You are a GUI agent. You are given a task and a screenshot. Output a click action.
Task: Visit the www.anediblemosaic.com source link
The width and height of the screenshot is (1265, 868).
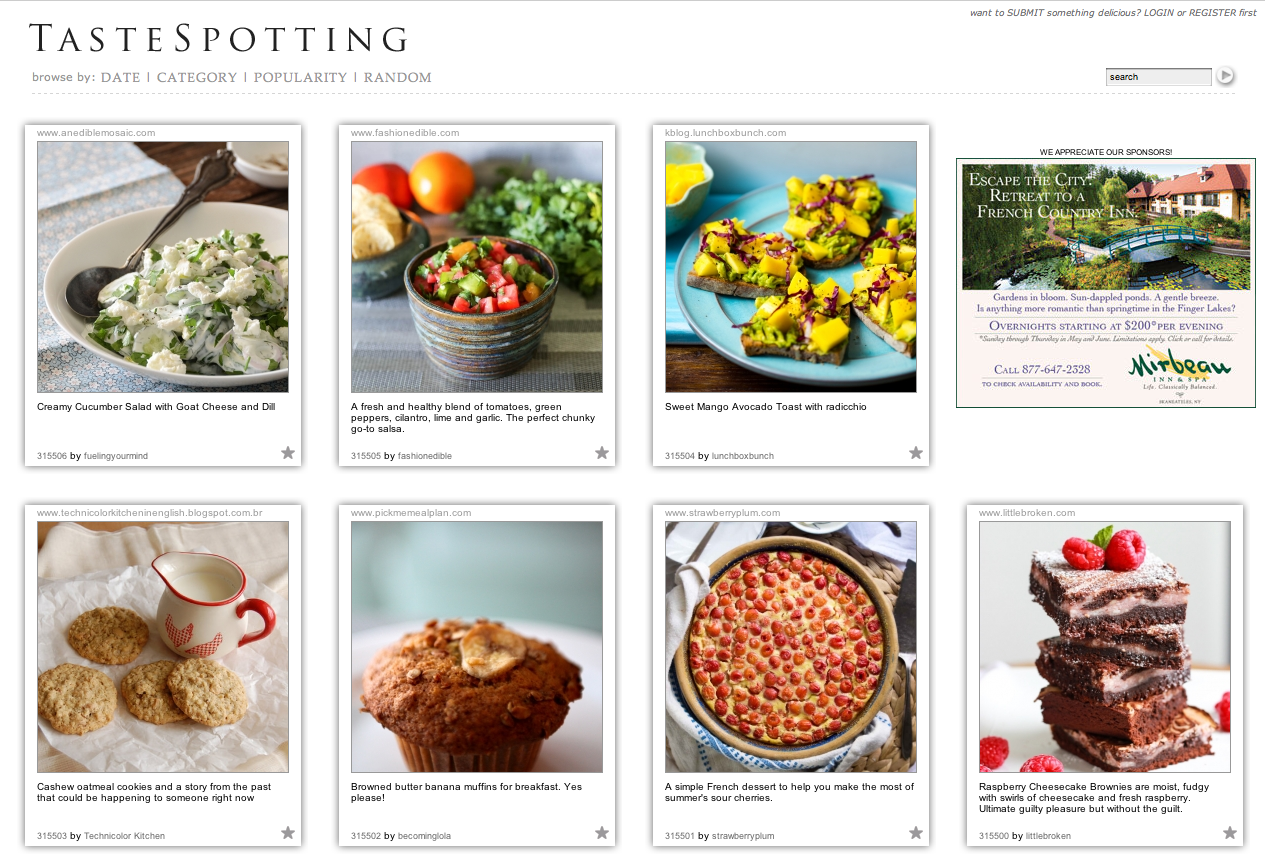point(96,133)
